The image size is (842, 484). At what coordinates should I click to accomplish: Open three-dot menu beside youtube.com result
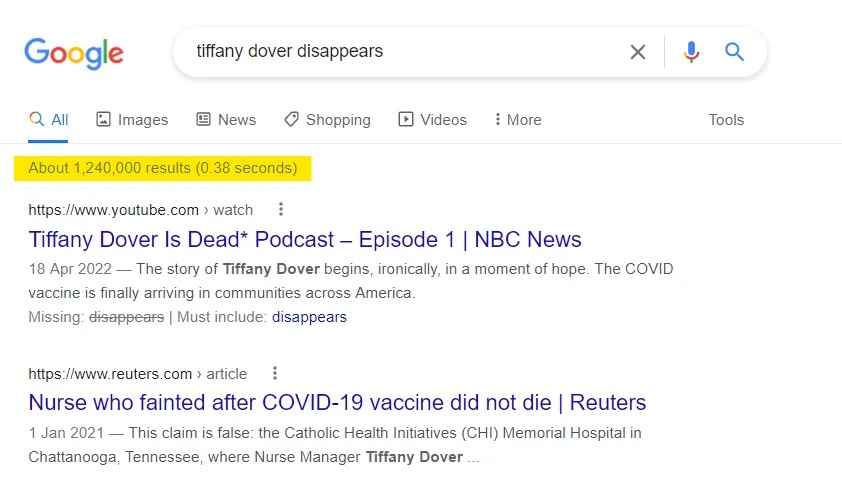pos(281,209)
